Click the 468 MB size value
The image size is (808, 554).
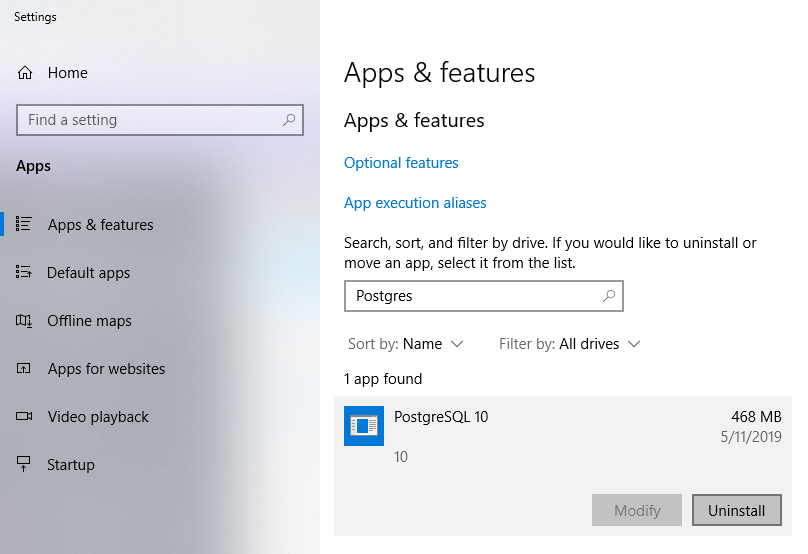[x=756, y=417]
